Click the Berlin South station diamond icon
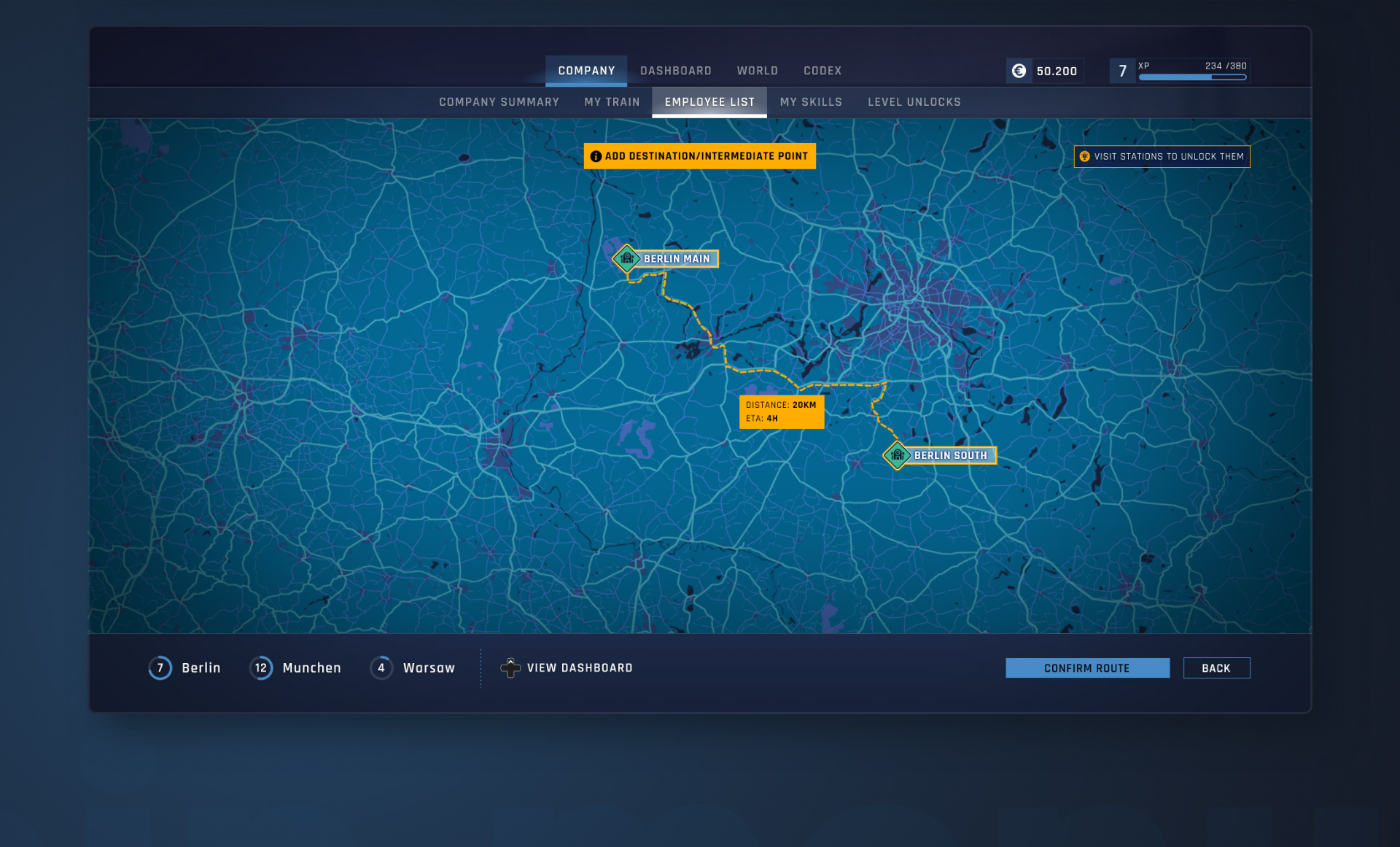Viewport: 1400px width, 847px height. pyautogui.click(x=897, y=455)
